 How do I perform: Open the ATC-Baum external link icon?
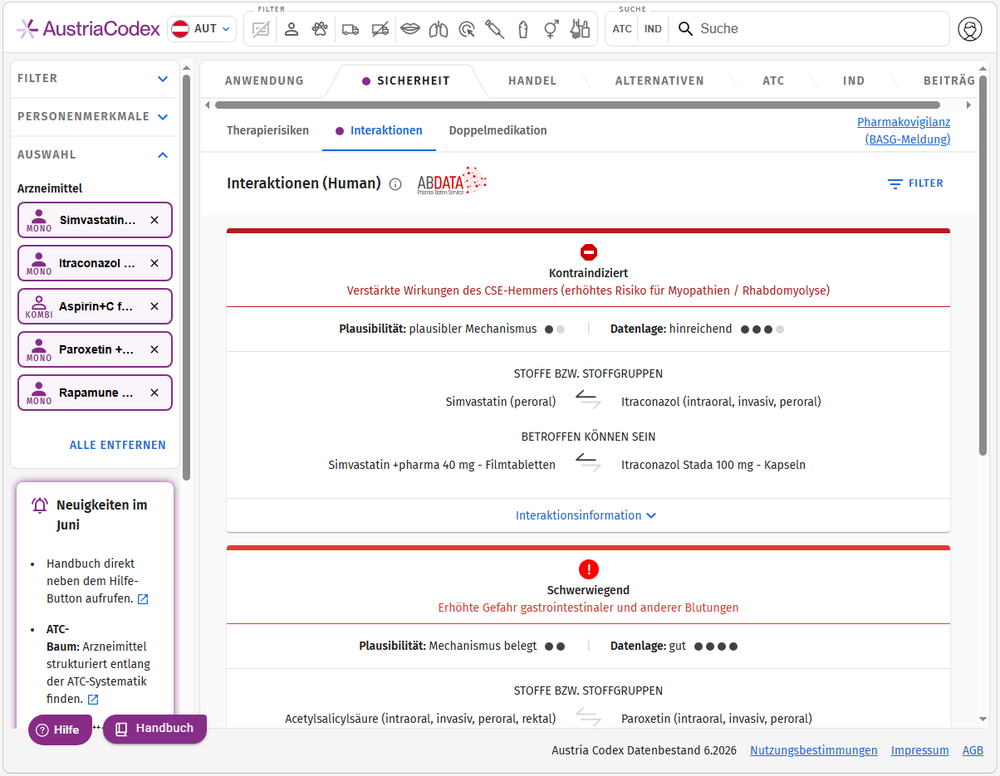tap(93, 699)
